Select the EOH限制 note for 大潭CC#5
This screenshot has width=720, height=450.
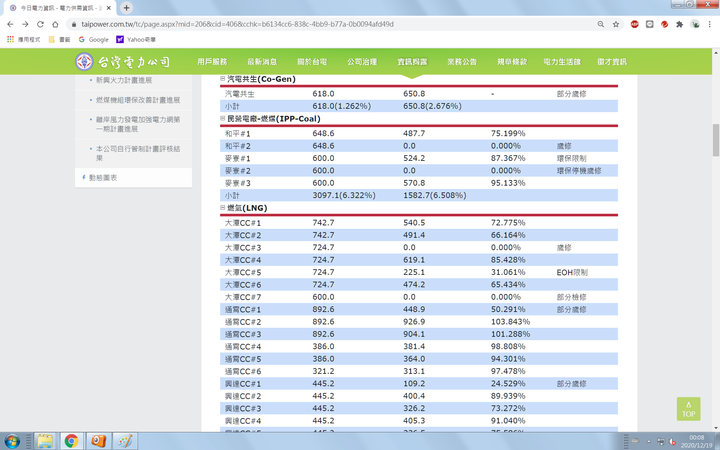coord(572,273)
